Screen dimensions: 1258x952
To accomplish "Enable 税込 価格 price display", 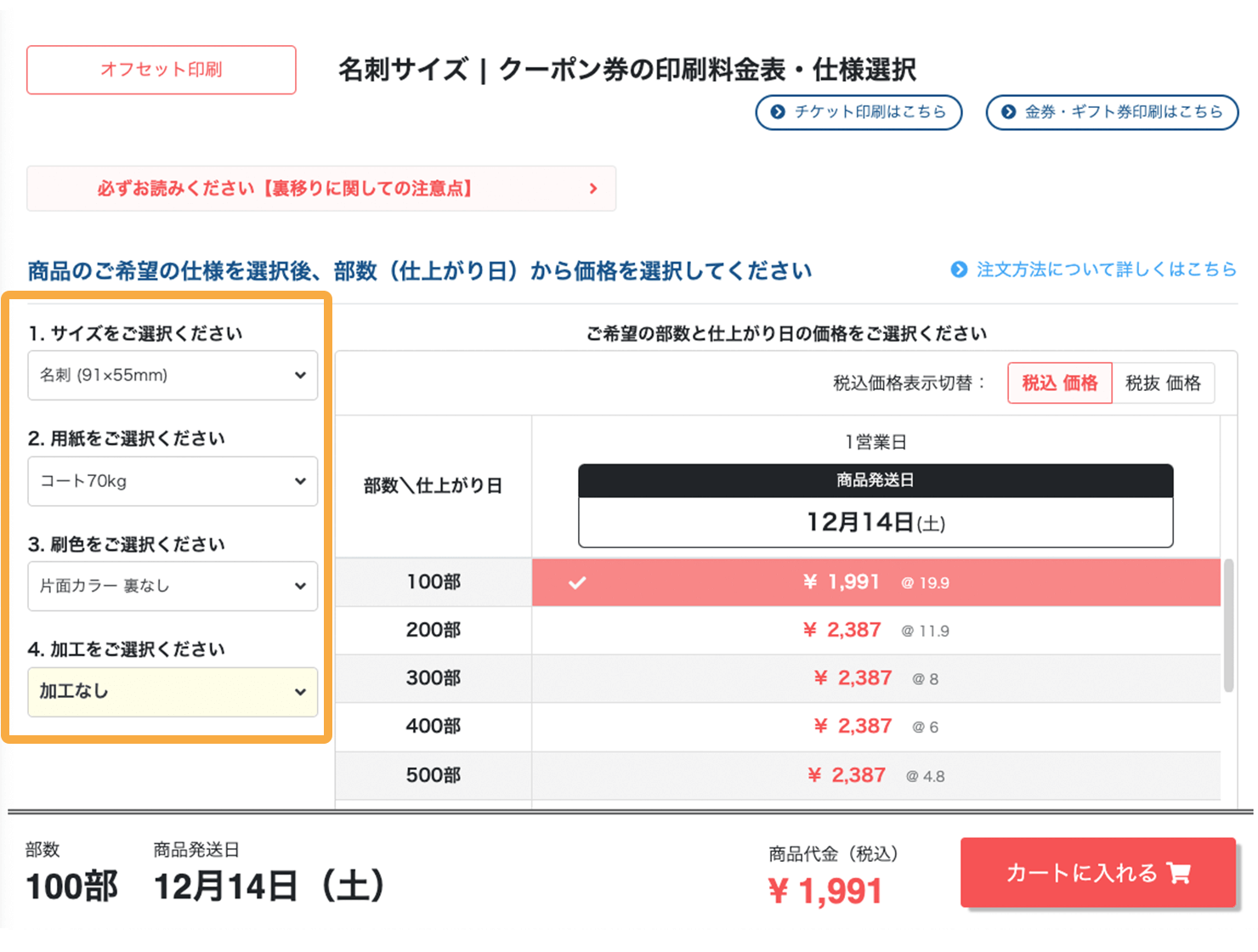I will [1059, 382].
